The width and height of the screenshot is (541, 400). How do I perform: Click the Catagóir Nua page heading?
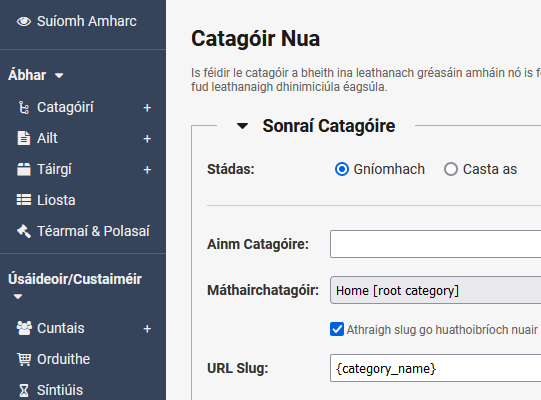[x=255, y=38]
